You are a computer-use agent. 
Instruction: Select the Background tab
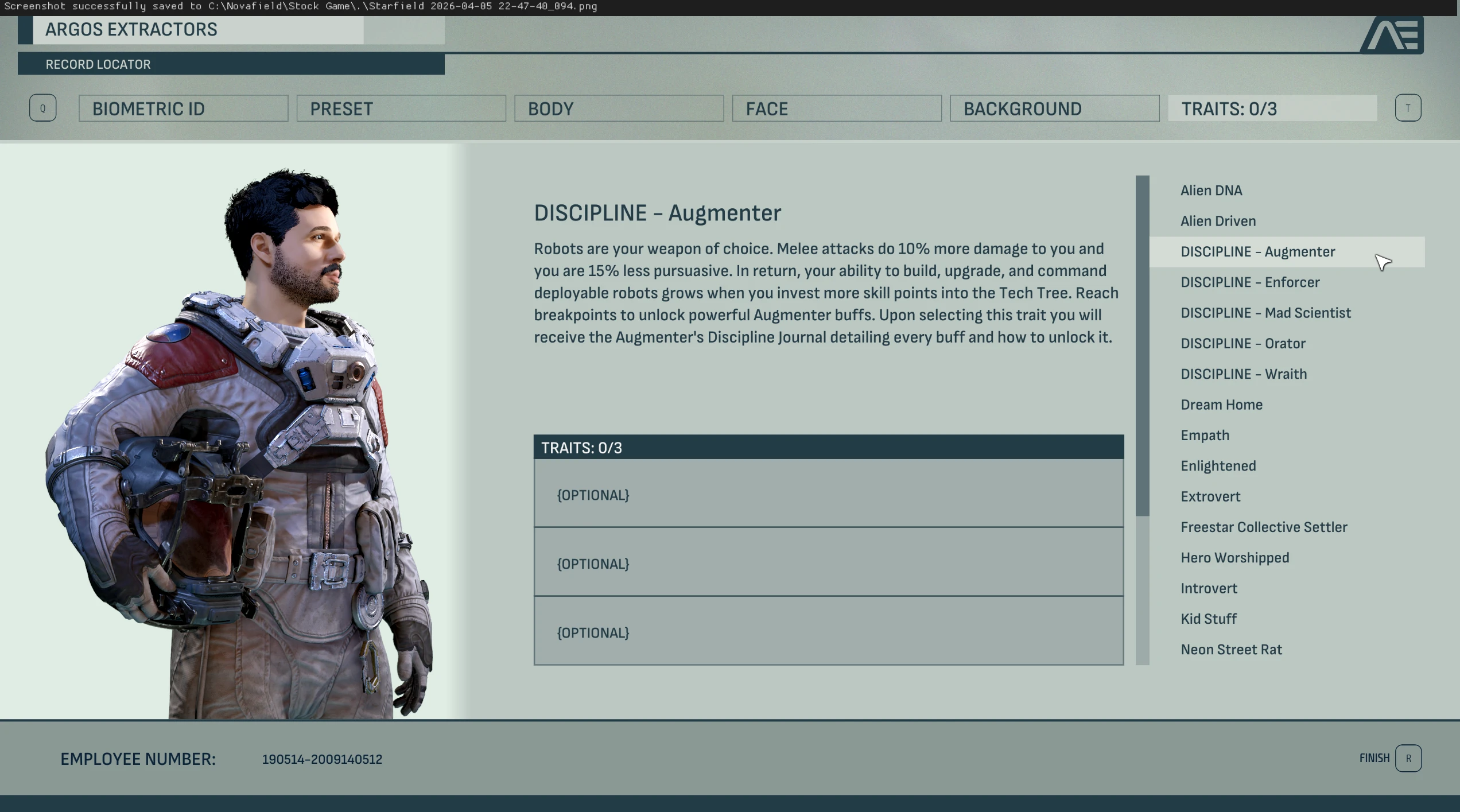pos(1054,108)
